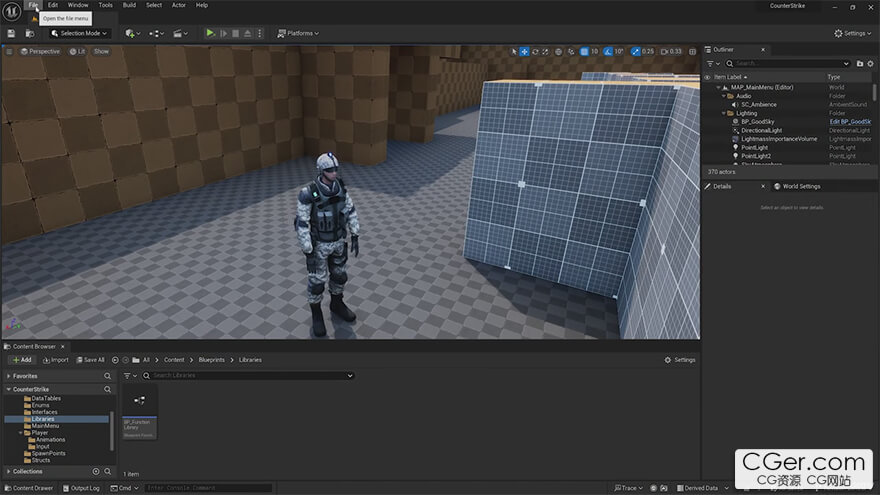Expand the Collections section
This screenshot has width=880, height=495.
[x=8, y=471]
